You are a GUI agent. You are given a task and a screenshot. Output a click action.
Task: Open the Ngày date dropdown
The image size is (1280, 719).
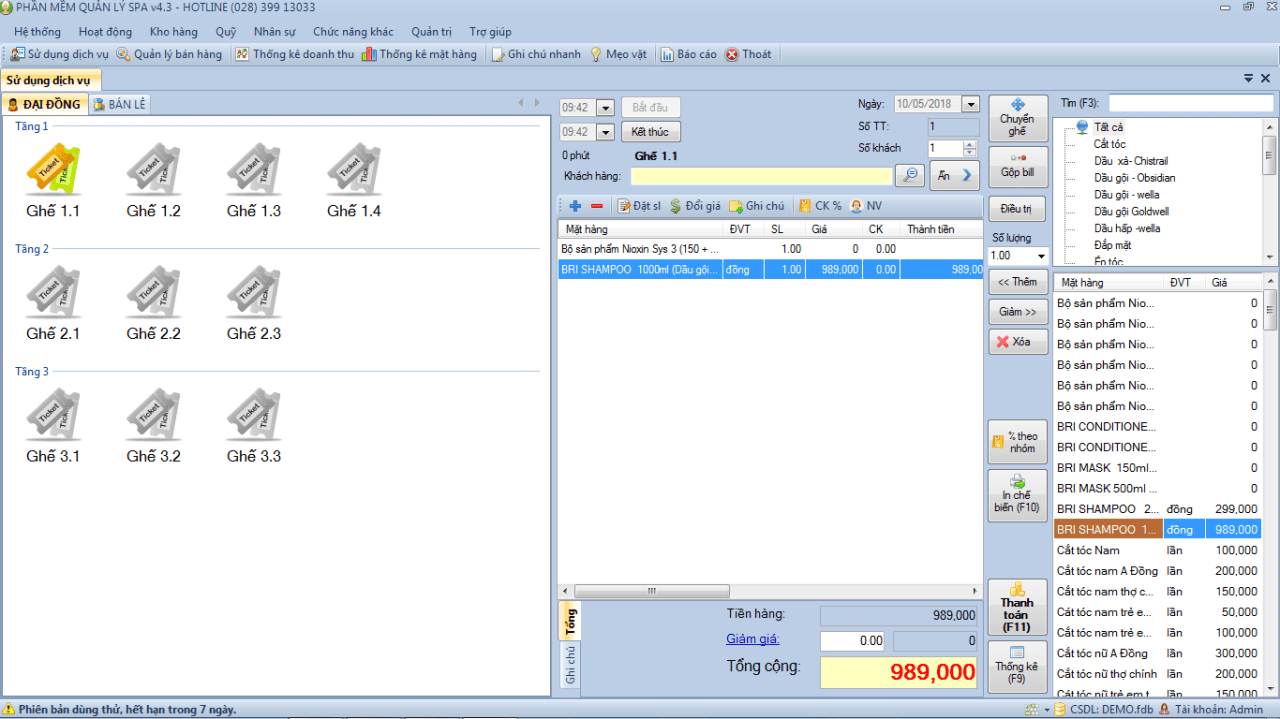pos(970,104)
